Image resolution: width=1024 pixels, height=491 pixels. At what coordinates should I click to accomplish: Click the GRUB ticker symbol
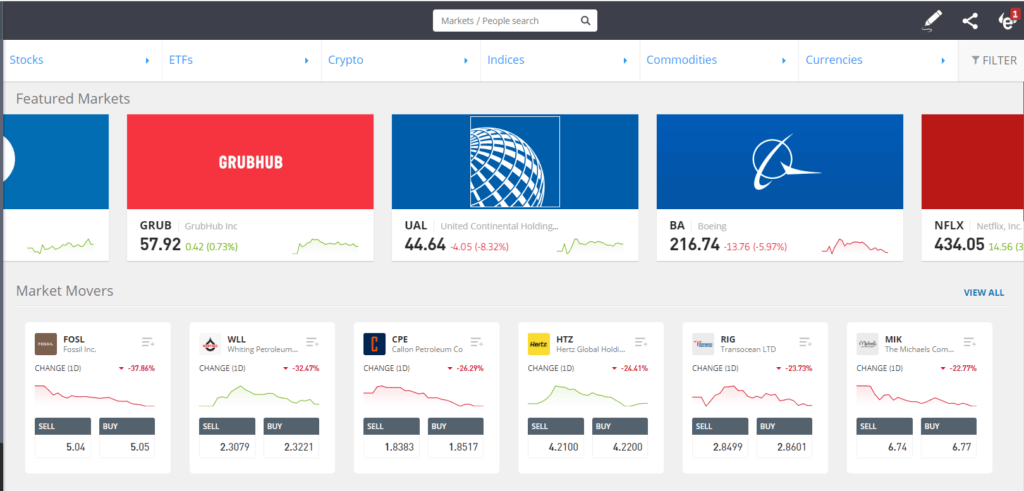[155, 226]
